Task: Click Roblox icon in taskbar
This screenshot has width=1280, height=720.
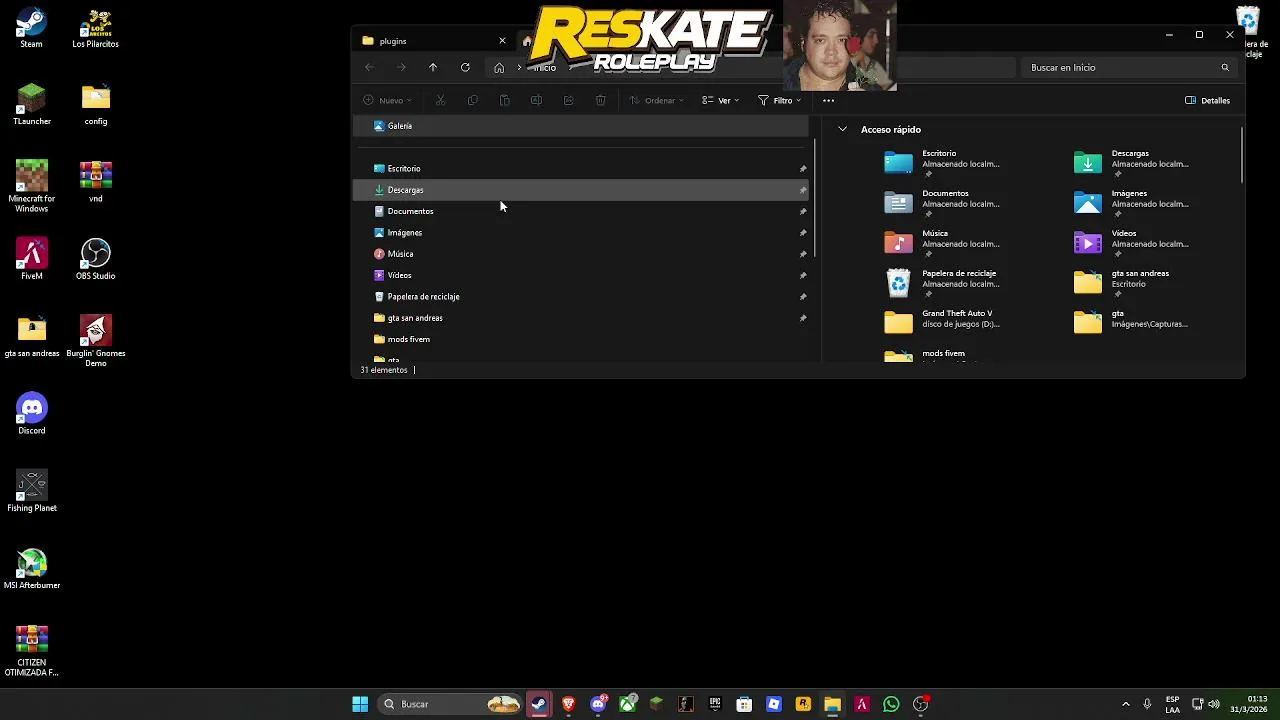Action: coord(774,704)
